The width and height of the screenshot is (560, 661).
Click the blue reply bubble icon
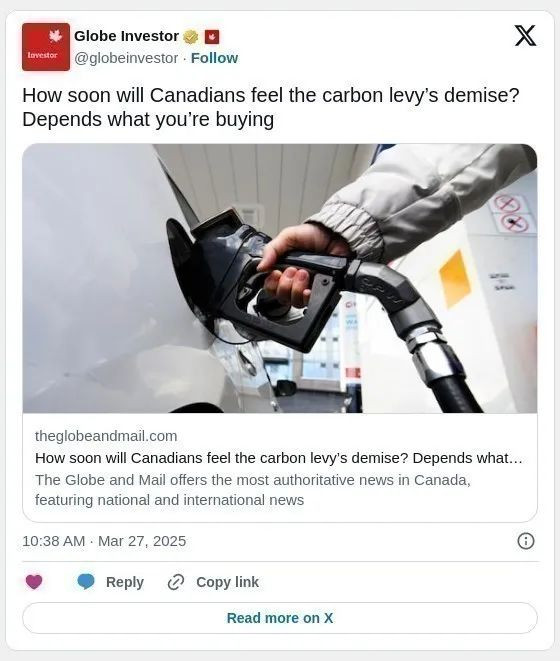pos(86,582)
